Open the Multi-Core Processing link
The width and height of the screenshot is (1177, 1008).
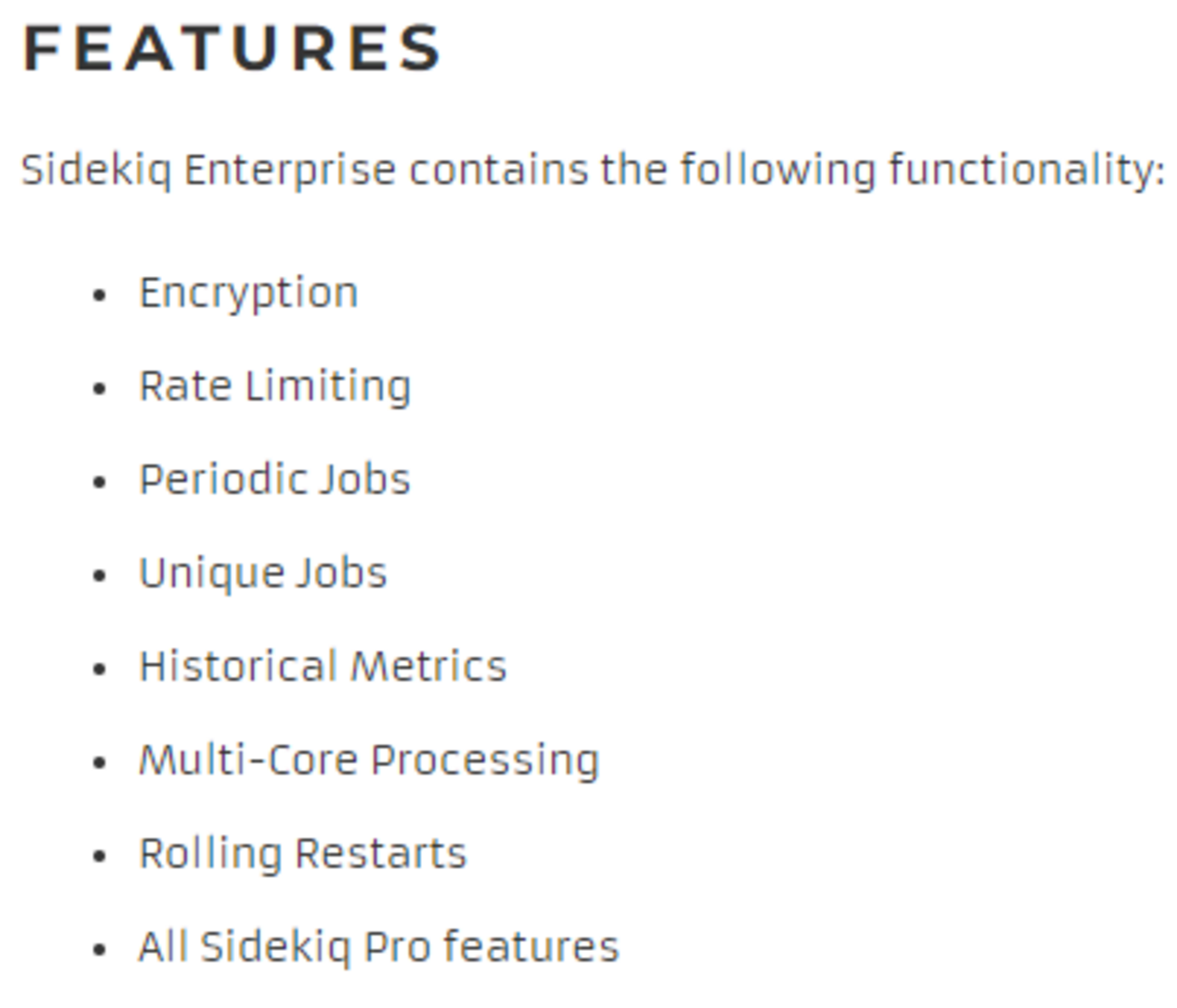[x=368, y=760]
